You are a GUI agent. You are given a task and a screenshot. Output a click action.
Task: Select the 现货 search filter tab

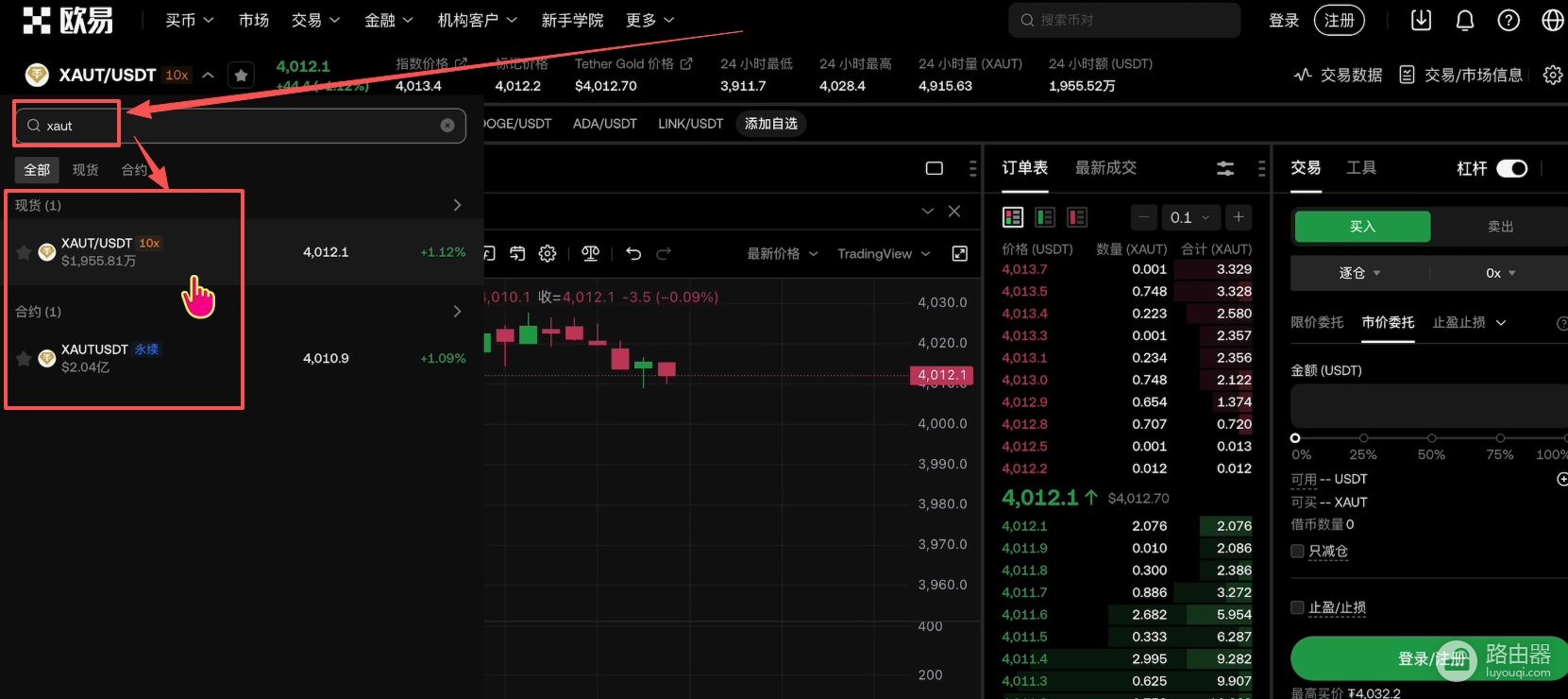(x=85, y=170)
